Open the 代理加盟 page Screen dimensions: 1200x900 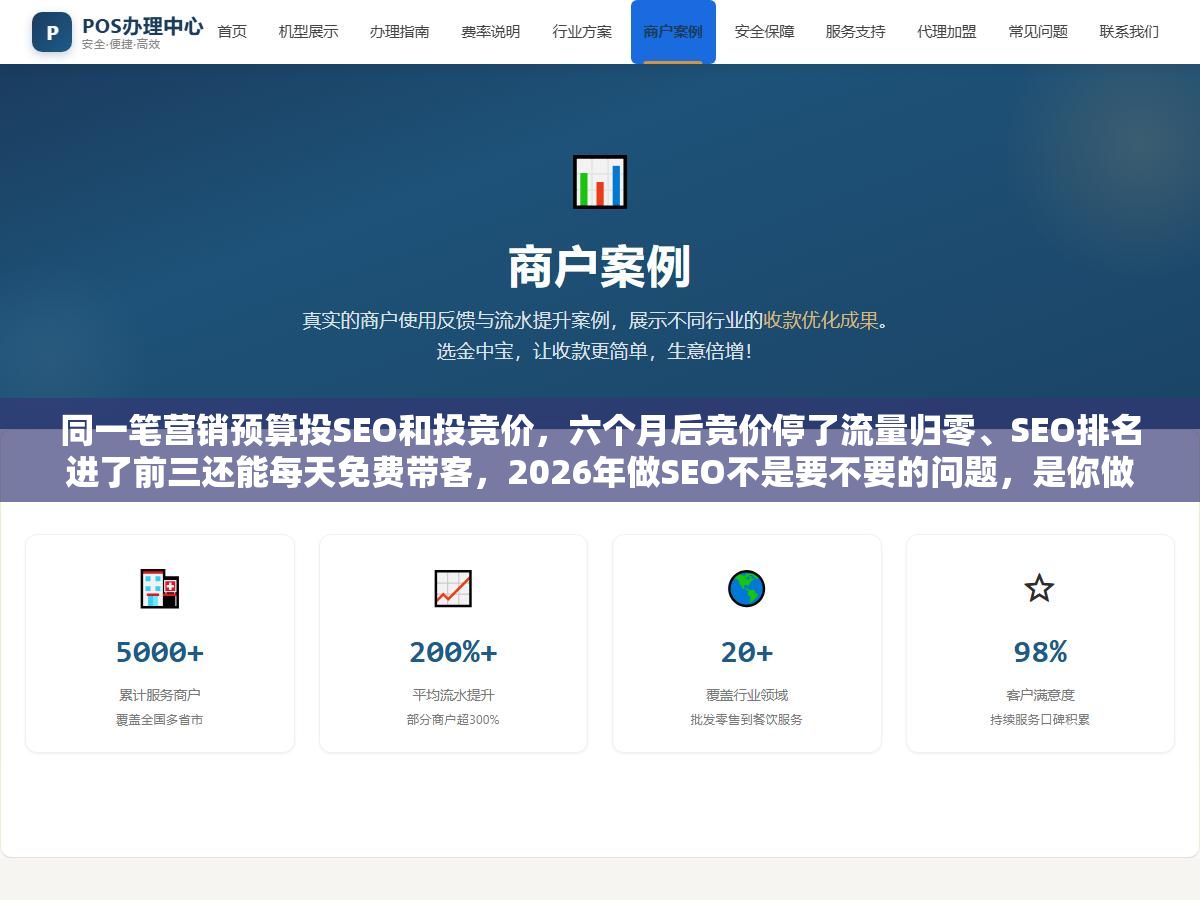947,32
